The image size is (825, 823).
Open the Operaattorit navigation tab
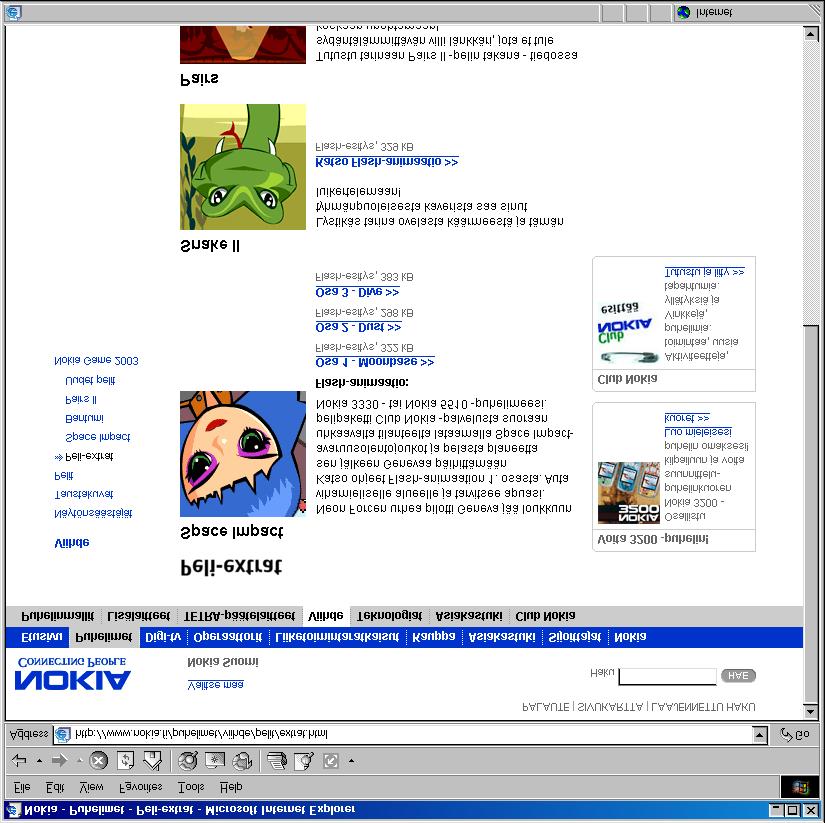228,637
